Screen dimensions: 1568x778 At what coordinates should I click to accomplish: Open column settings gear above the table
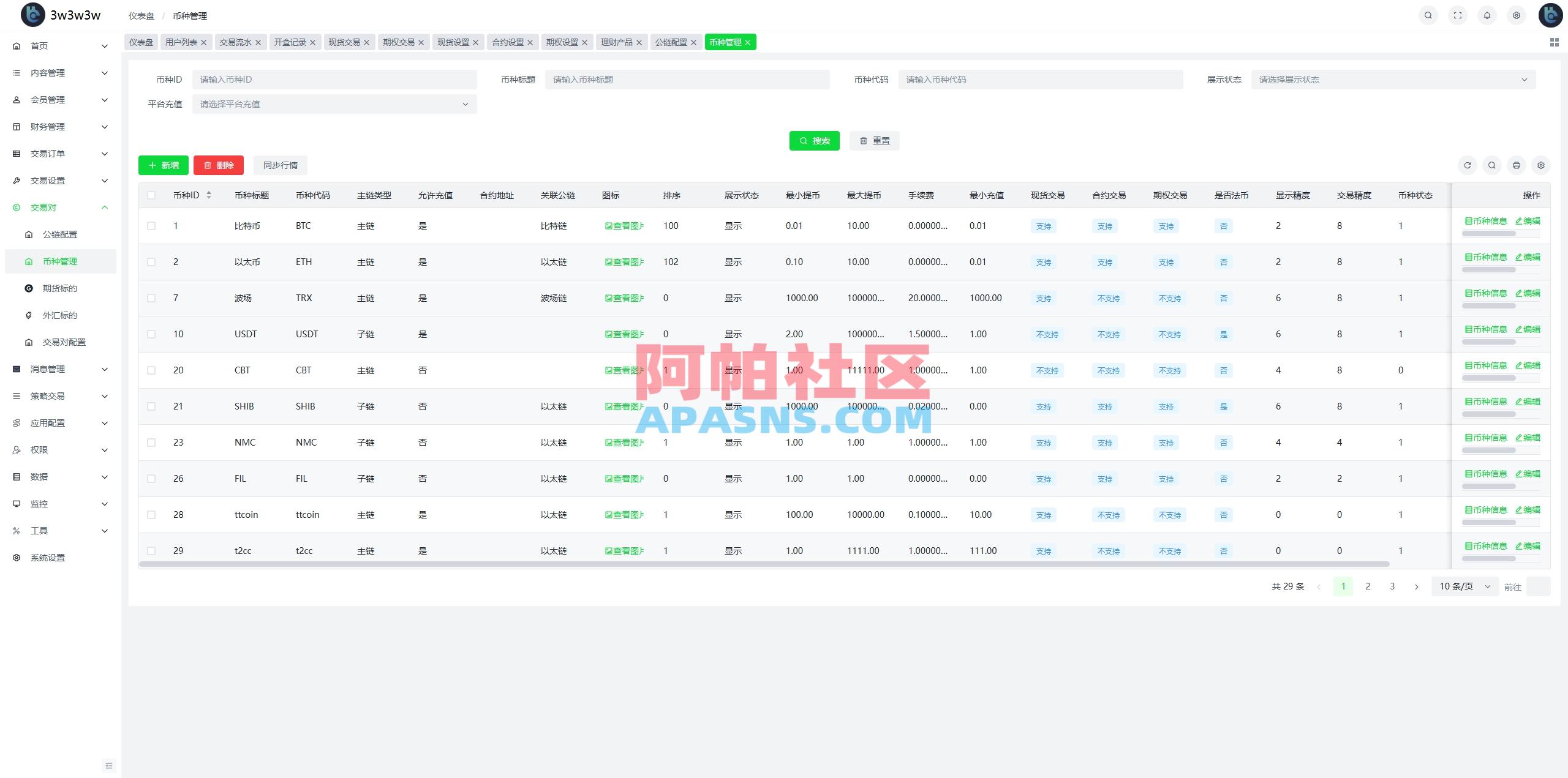coord(1541,165)
